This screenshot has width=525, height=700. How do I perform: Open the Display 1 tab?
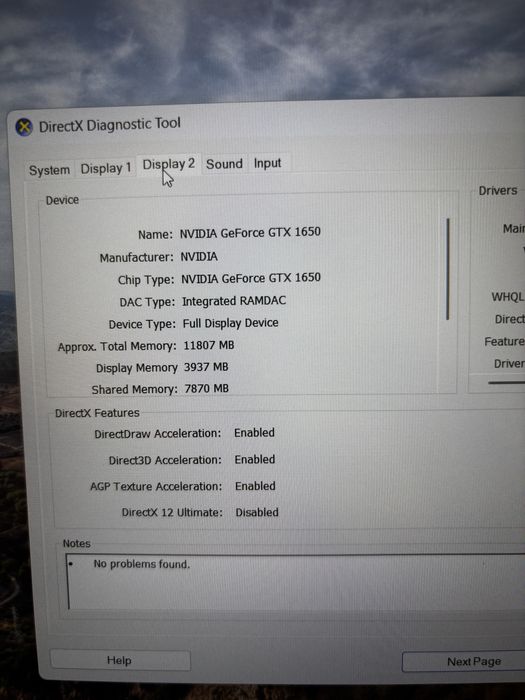tap(106, 168)
